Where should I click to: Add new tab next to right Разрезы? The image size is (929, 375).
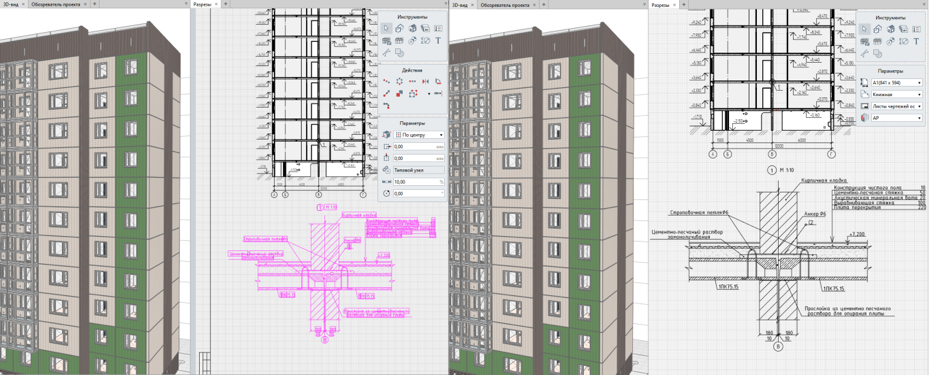coord(684,4)
